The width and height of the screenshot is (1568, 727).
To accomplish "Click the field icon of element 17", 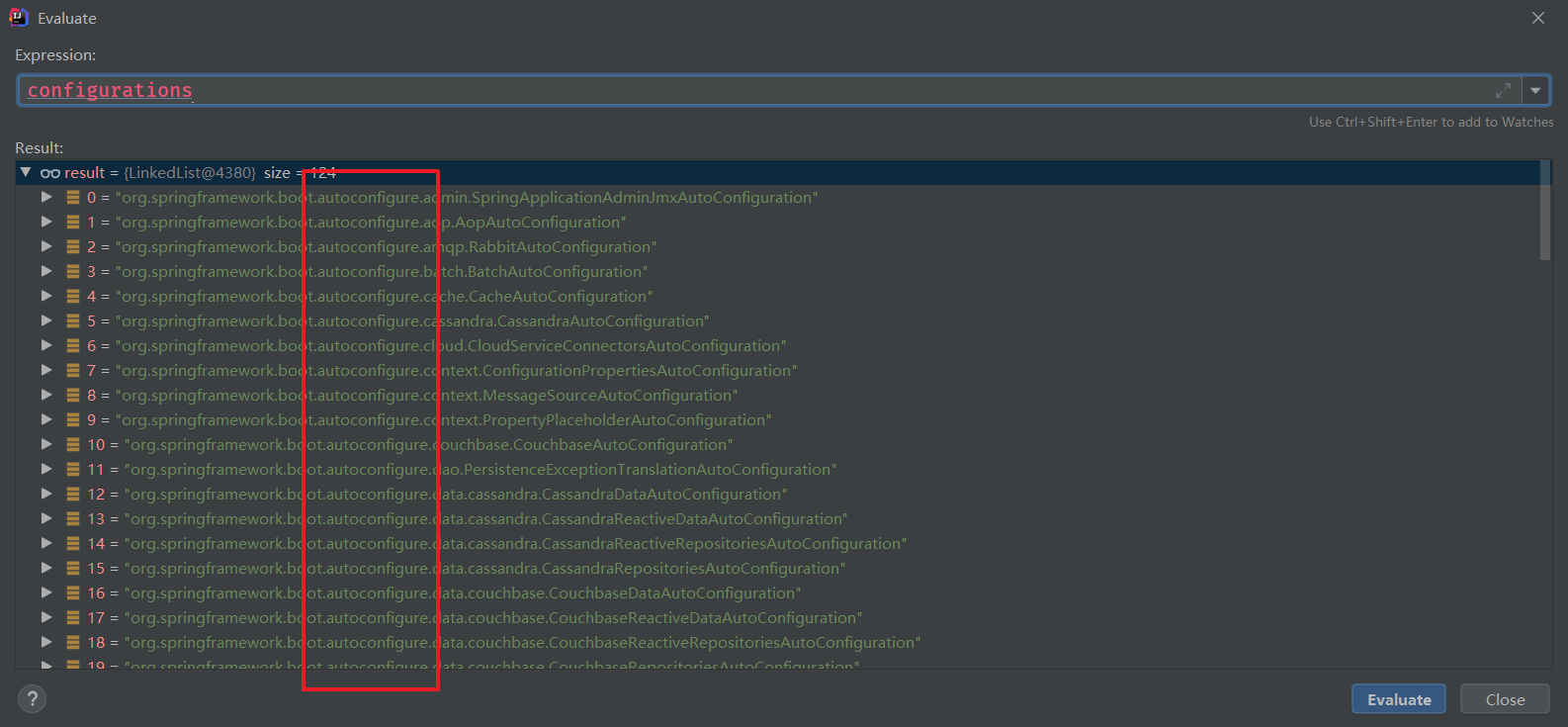I will (x=73, y=618).
